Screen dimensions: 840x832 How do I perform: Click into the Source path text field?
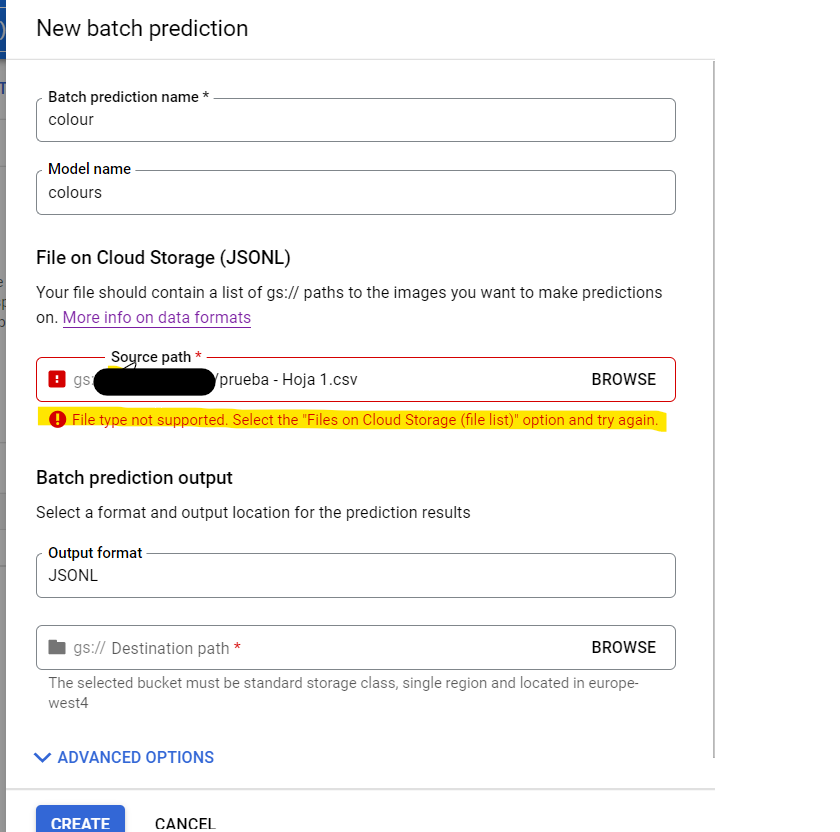400,380
